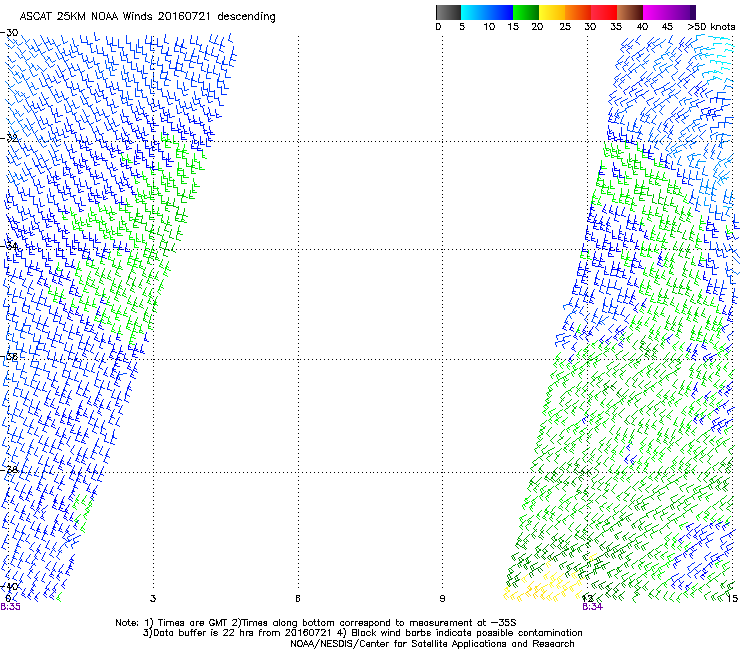Click the magenta-purple 40-50 knots color segment
Screen dimensions: 740x650
tap(669, 12)
